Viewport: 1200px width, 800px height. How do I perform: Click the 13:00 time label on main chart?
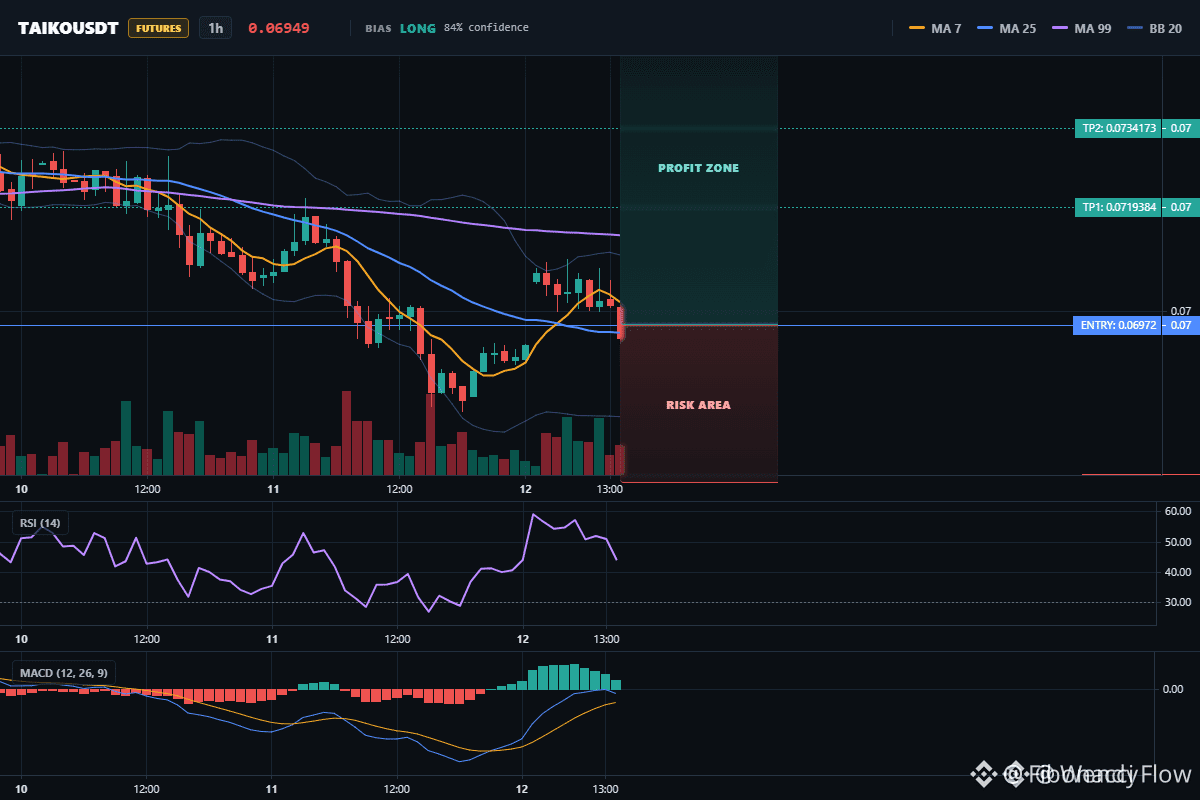click(609, 489)
